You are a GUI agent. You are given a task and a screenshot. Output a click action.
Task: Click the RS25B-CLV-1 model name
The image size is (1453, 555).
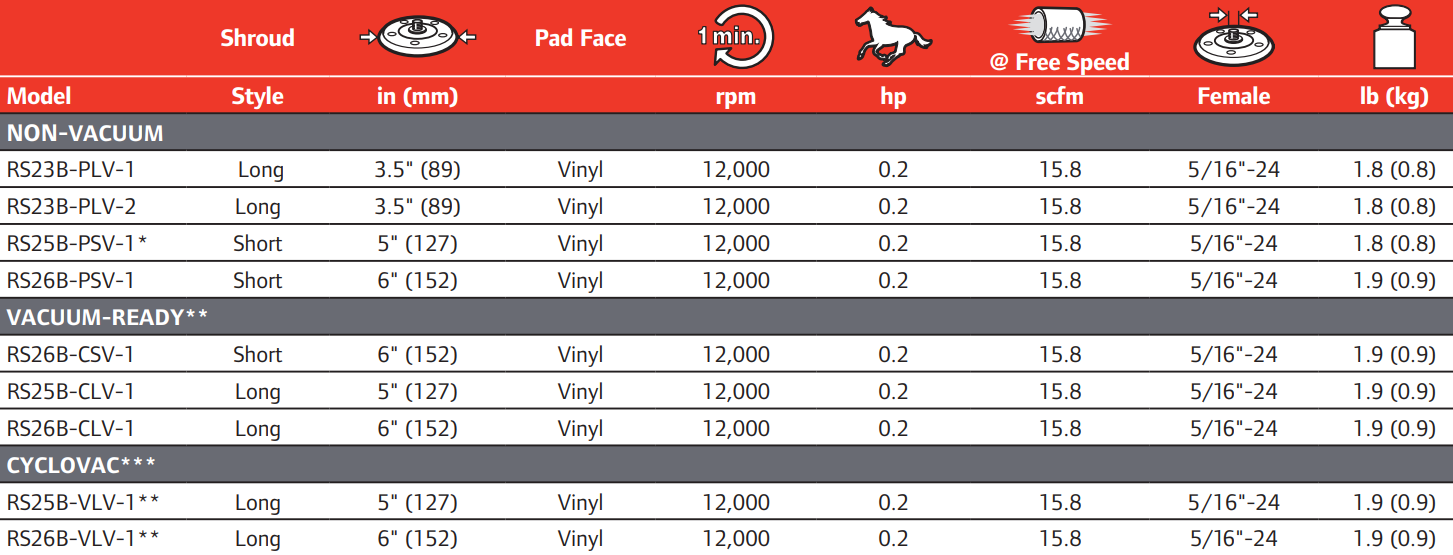coord(70,392)
